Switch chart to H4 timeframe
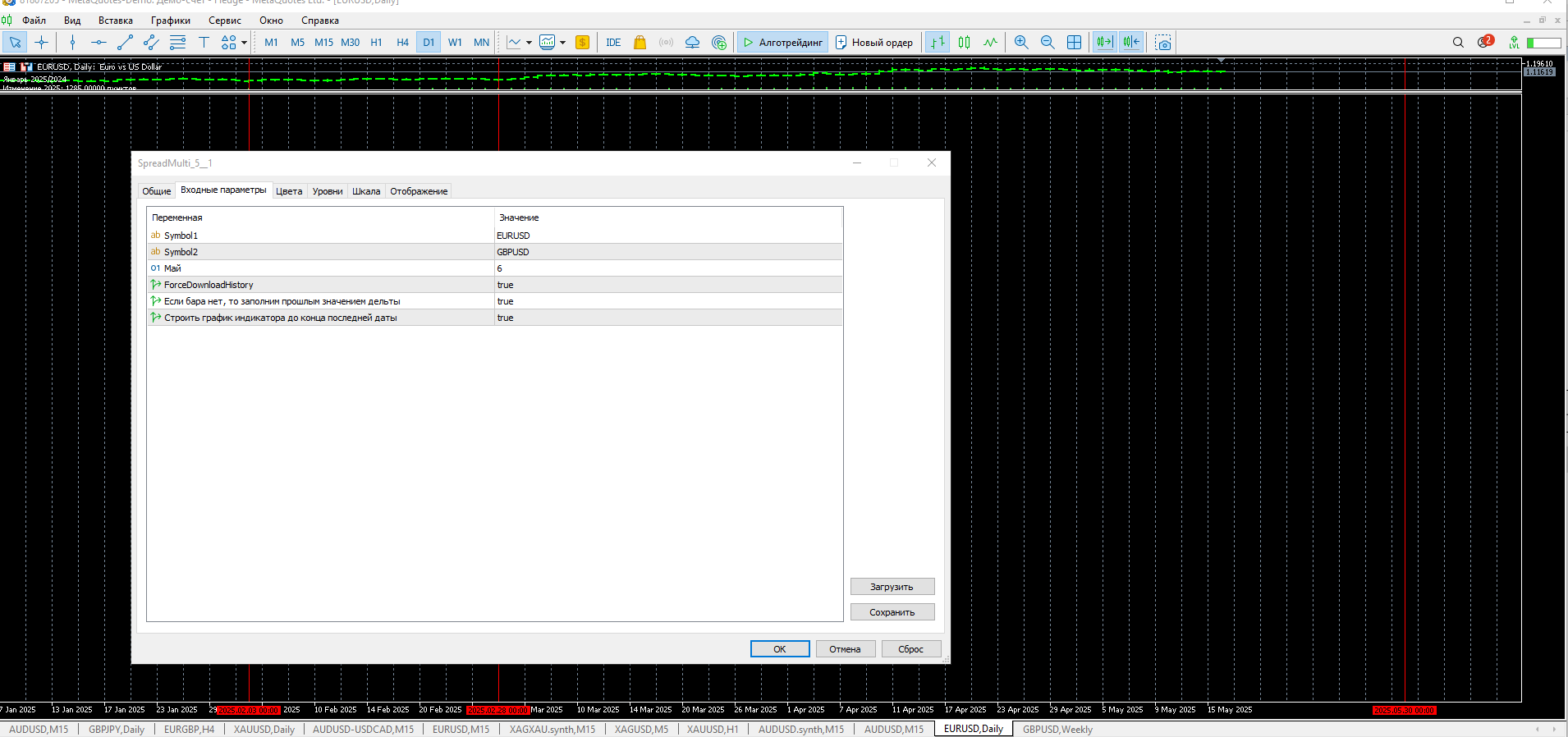 402,43
